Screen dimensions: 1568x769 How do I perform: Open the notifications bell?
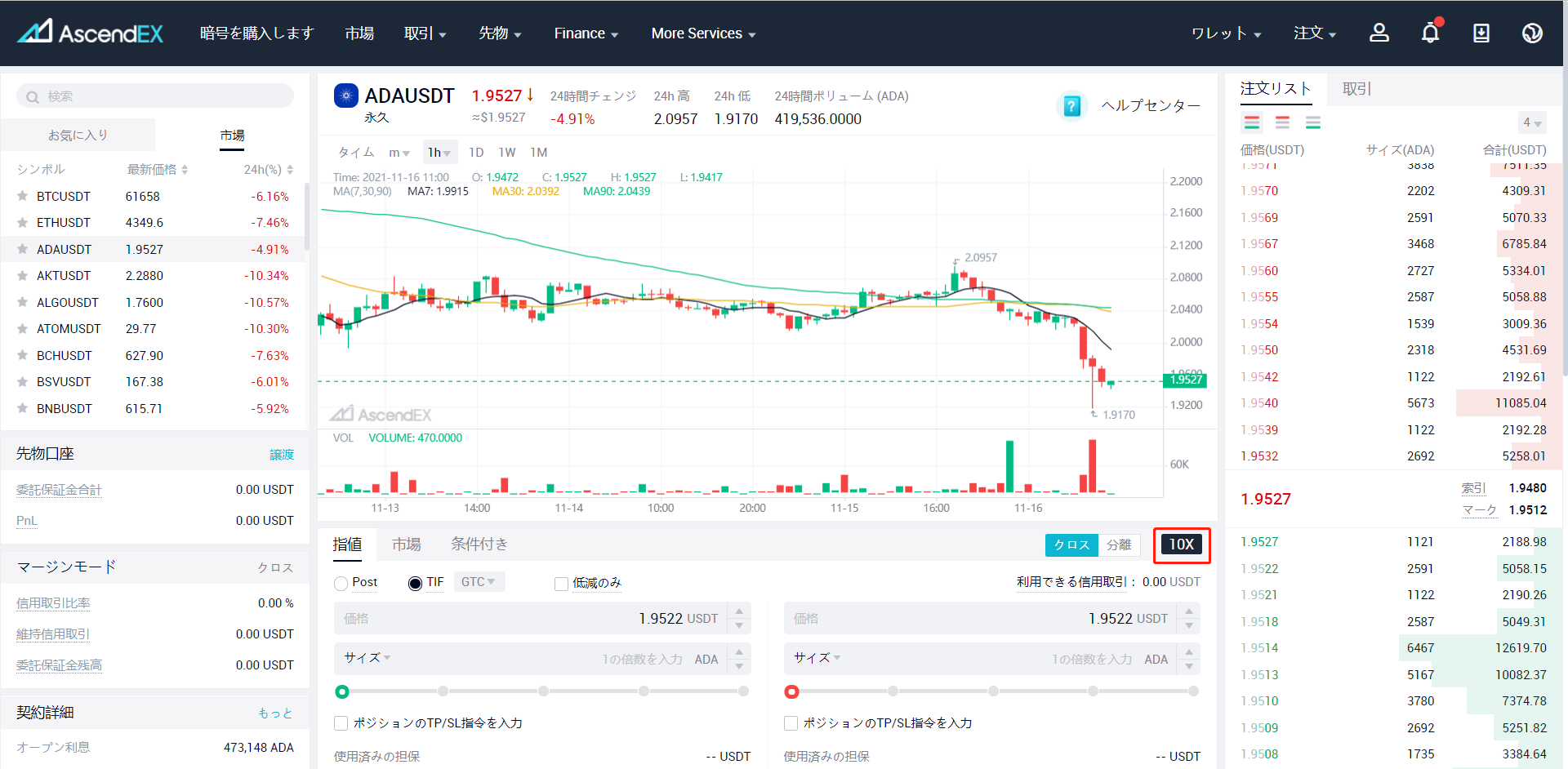[x=1431, y=33]
